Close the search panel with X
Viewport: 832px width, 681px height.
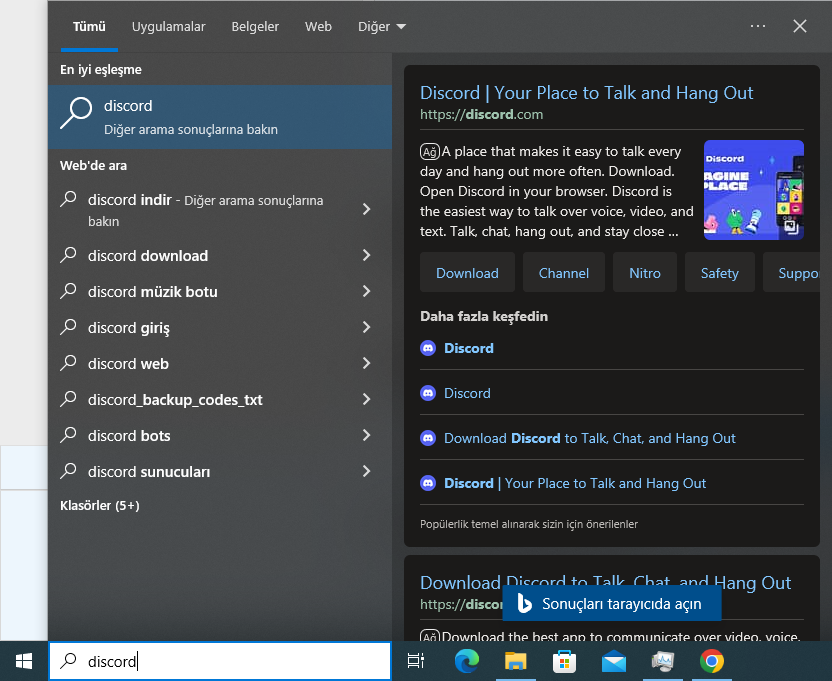tap(800, 26)
